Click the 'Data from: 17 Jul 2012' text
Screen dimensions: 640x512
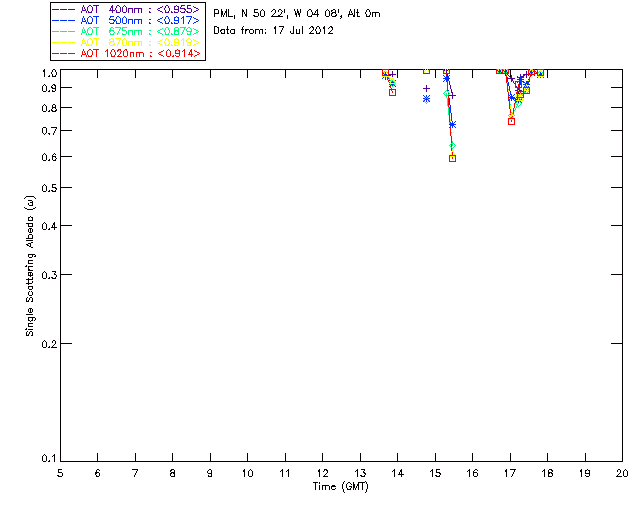[273, 31]
